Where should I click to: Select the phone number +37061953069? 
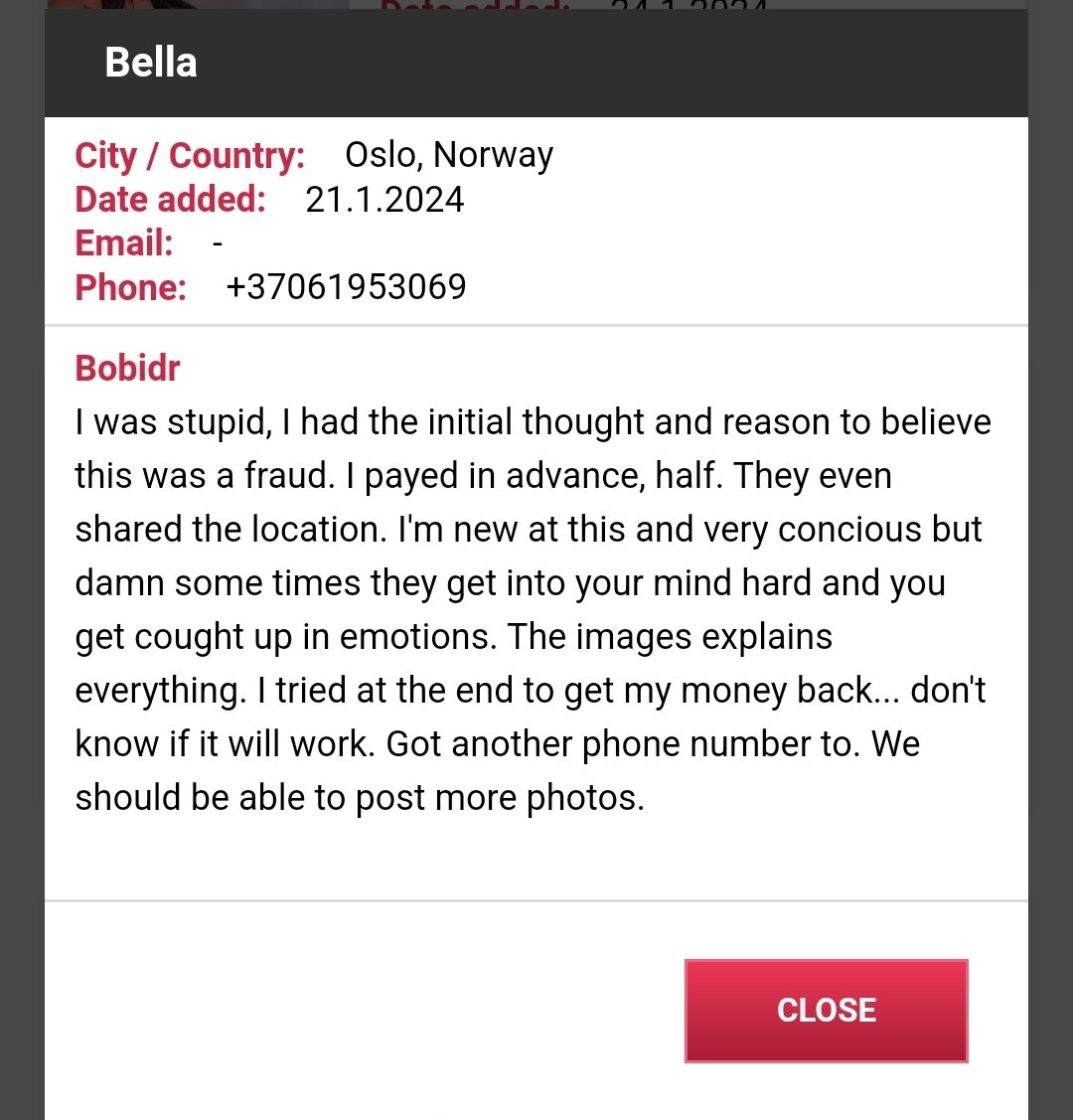tap(346, 287)
